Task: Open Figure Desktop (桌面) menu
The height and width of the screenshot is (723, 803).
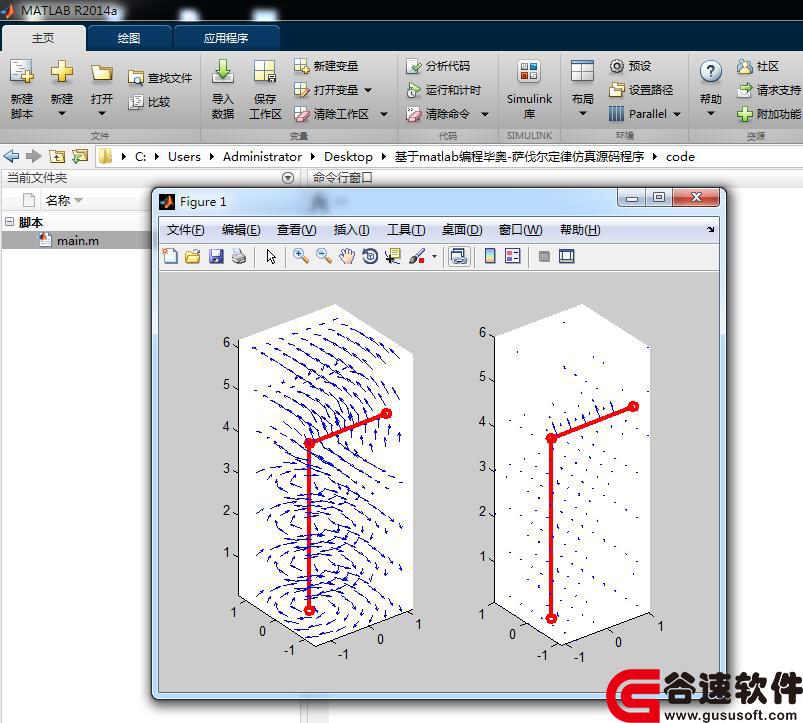Action: coord(462,230)
